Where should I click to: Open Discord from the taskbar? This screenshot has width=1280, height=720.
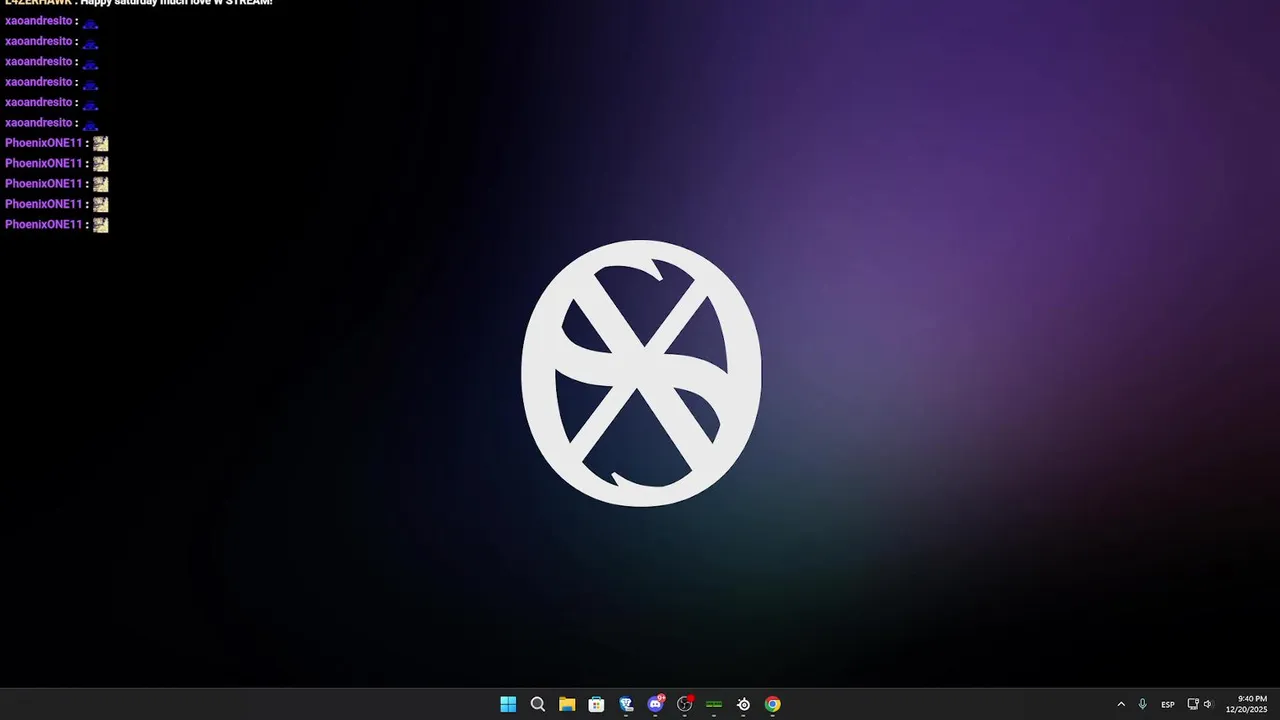tap(655, 704)
